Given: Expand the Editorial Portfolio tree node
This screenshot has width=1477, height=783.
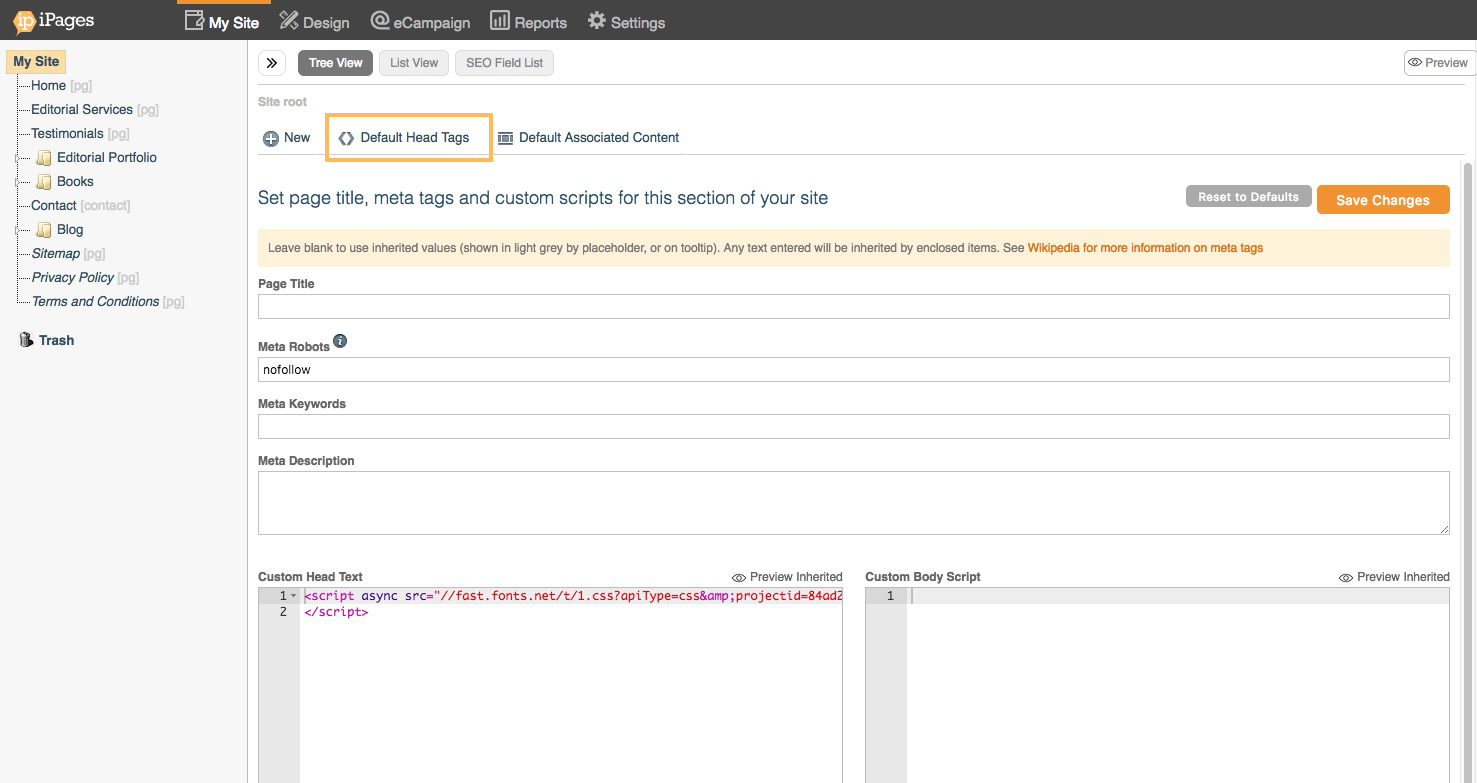Looking at the screenshot, I should 18,158.
